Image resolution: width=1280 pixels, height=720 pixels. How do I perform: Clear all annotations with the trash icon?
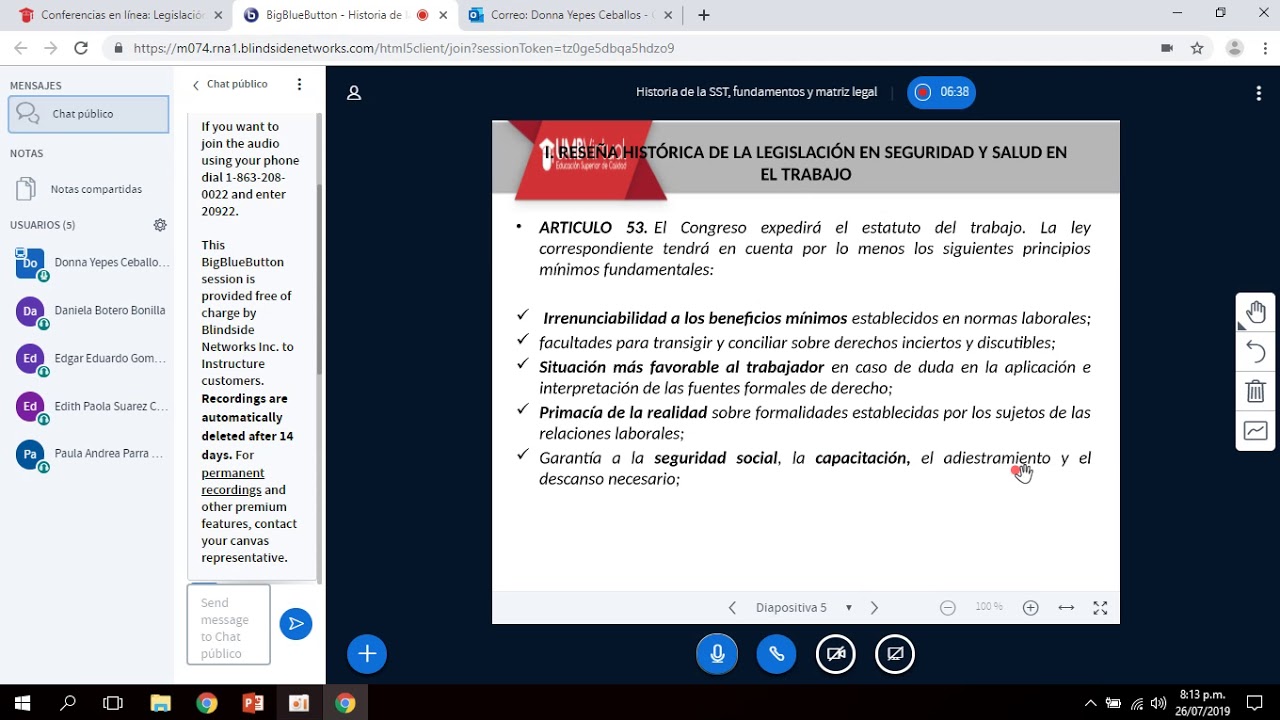1256,391
